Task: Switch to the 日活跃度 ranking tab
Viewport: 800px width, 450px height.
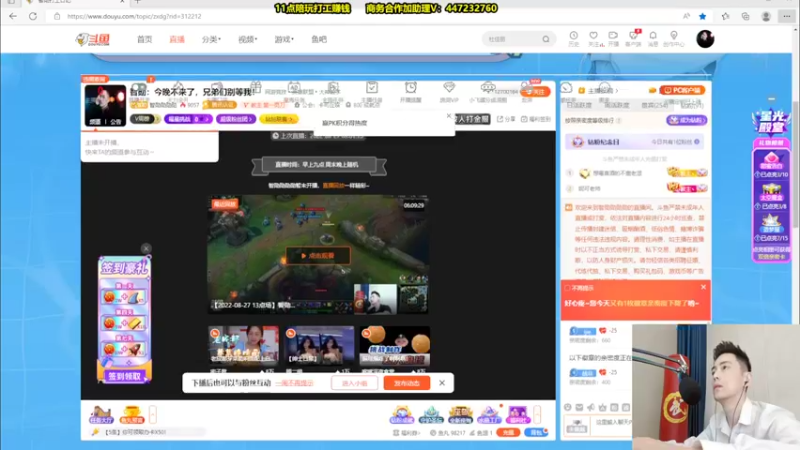Action: click(x=579, y=105)
